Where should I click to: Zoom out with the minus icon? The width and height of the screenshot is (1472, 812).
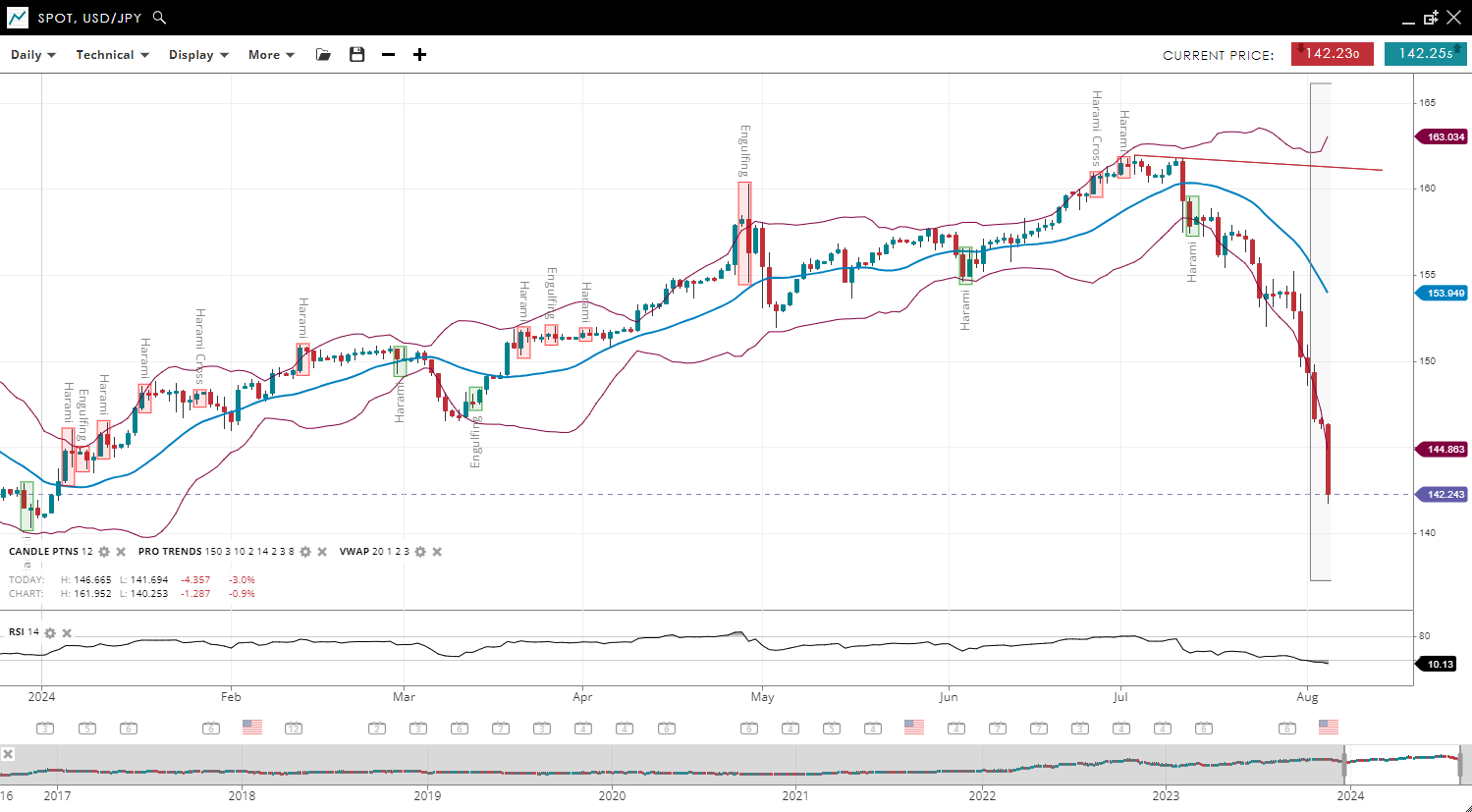coord(389,55)
